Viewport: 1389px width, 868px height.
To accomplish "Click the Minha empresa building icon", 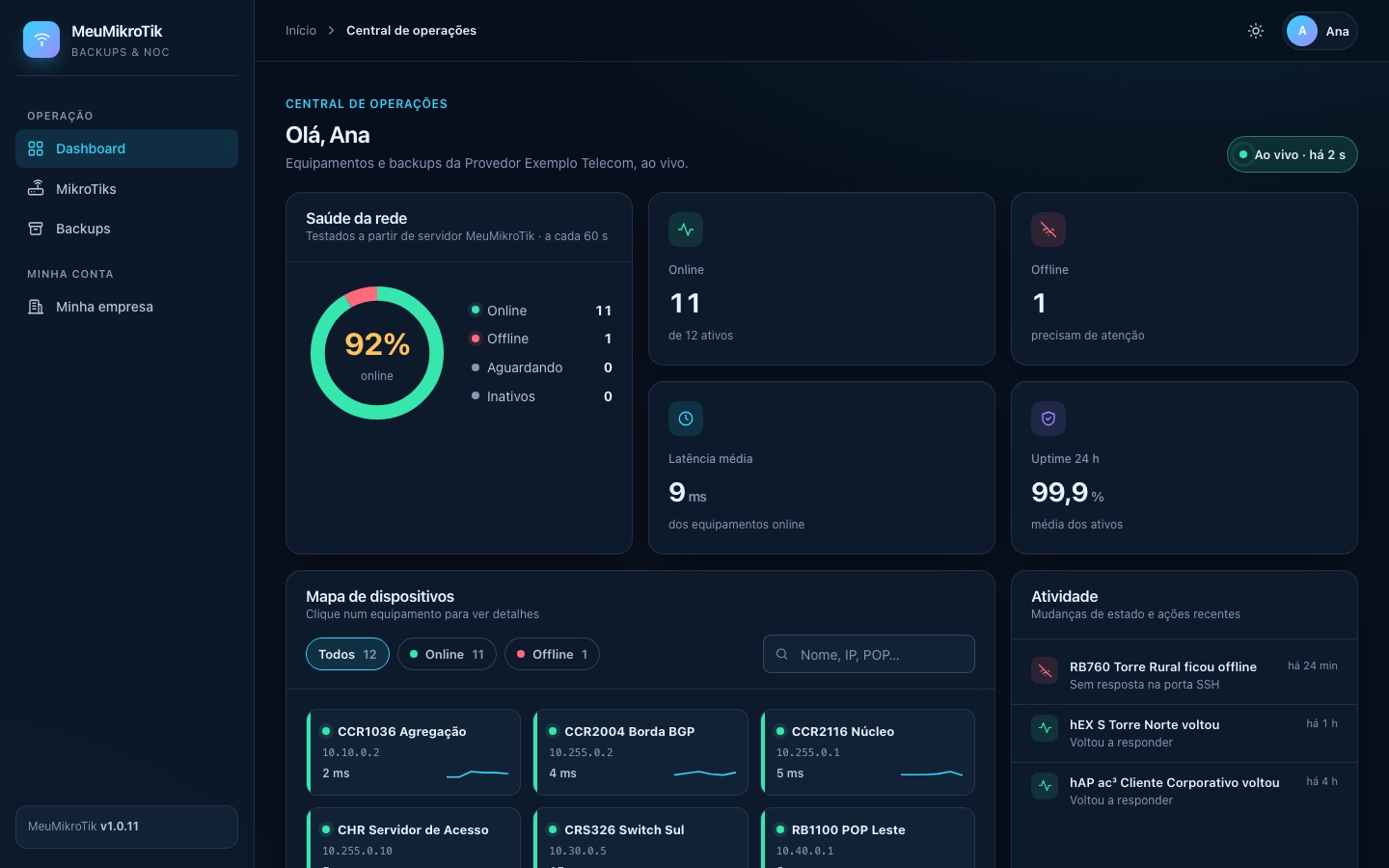I will tap(36, 307).
